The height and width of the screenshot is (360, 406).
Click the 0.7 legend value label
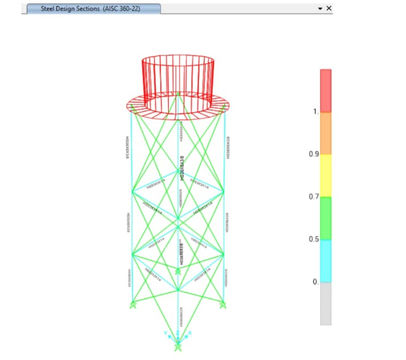pyautogui.click(x=314, y=197)
